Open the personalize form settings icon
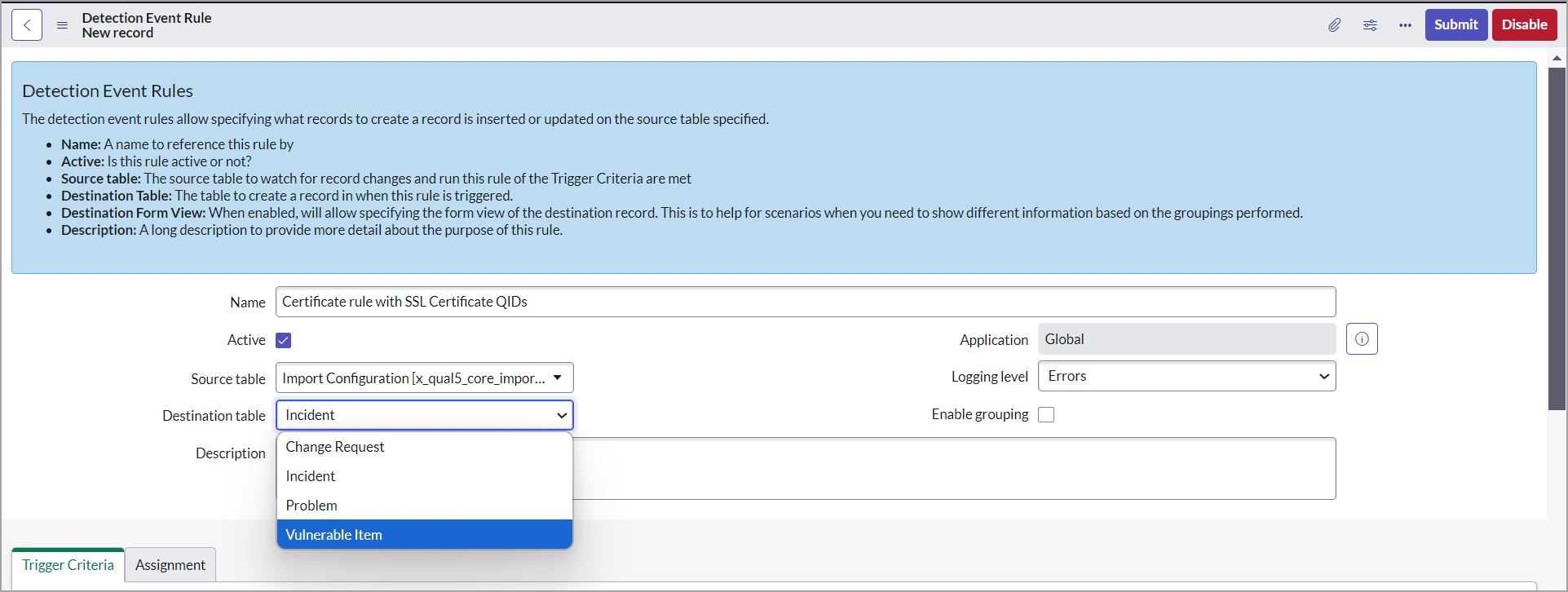 click(1370, 25)
